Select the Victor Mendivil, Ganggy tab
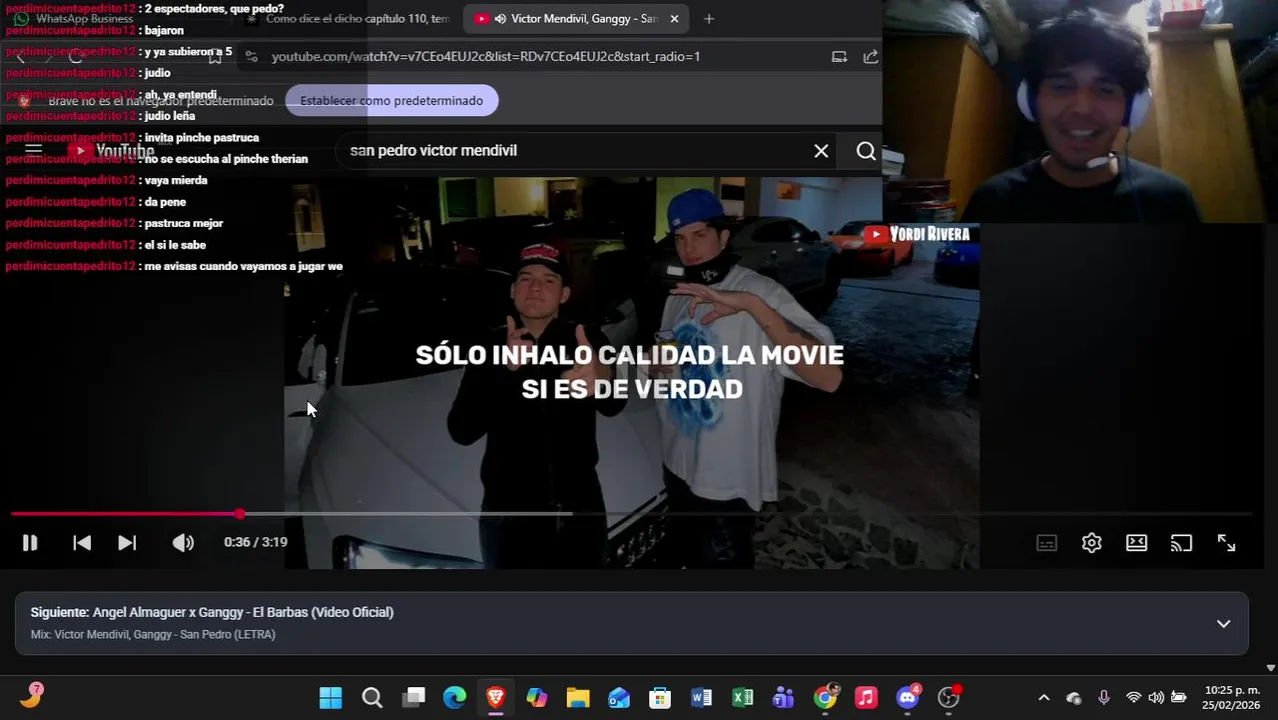 575,19
